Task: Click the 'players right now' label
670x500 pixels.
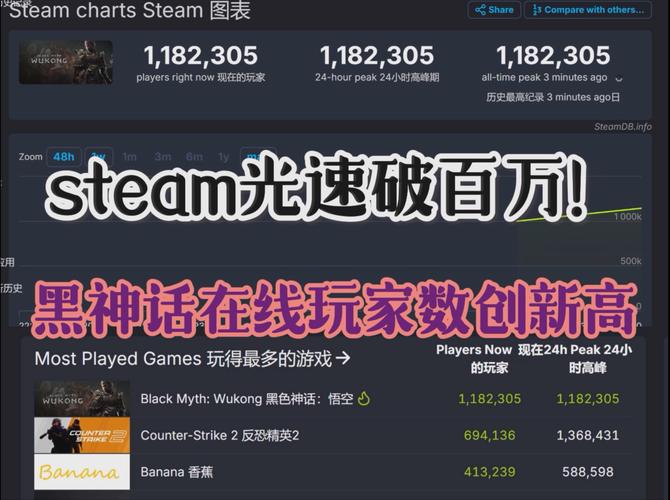Action: click(200, 77)
